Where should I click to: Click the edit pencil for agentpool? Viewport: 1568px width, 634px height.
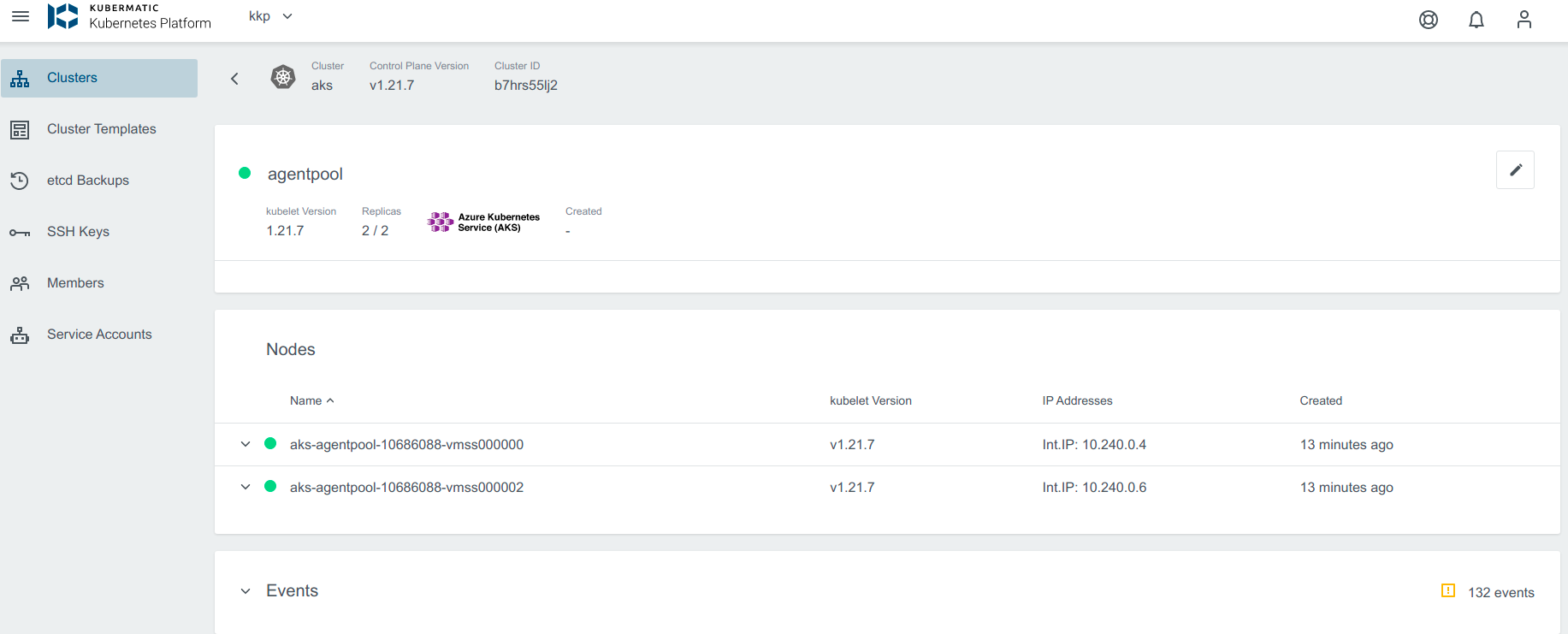(1514, 169)
